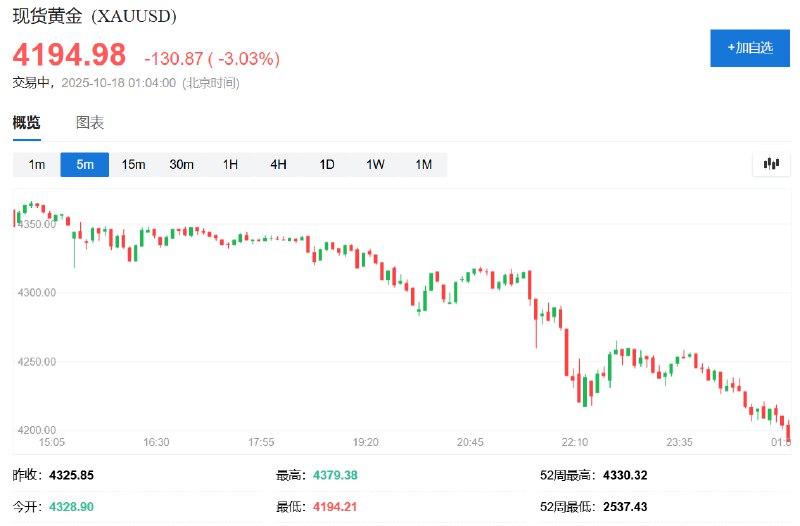Viewport: 800px width, 526px height.
Task: Select the 1M monthly chart
Action: pyautogui.click(x=423, y=164)
